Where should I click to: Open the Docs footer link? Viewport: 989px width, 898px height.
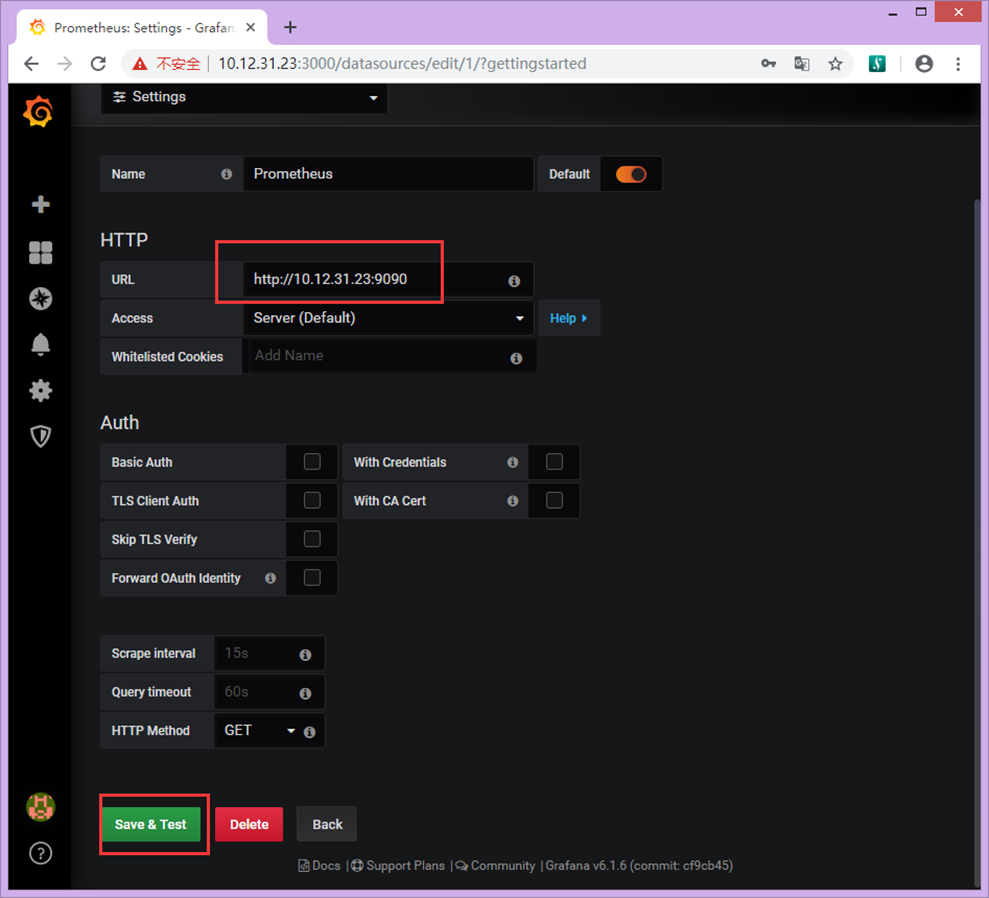[320, 865]
